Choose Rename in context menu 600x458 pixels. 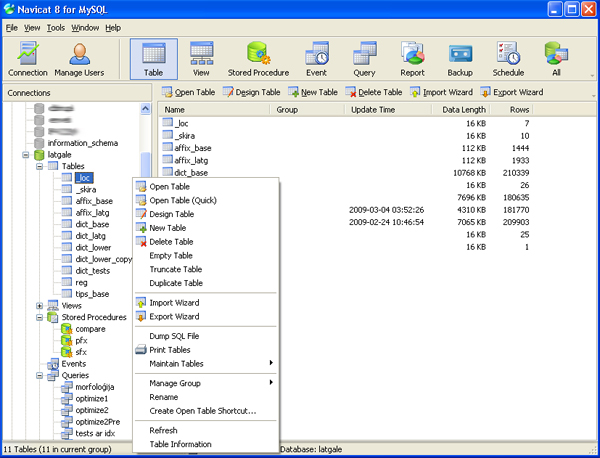(205, 397)
